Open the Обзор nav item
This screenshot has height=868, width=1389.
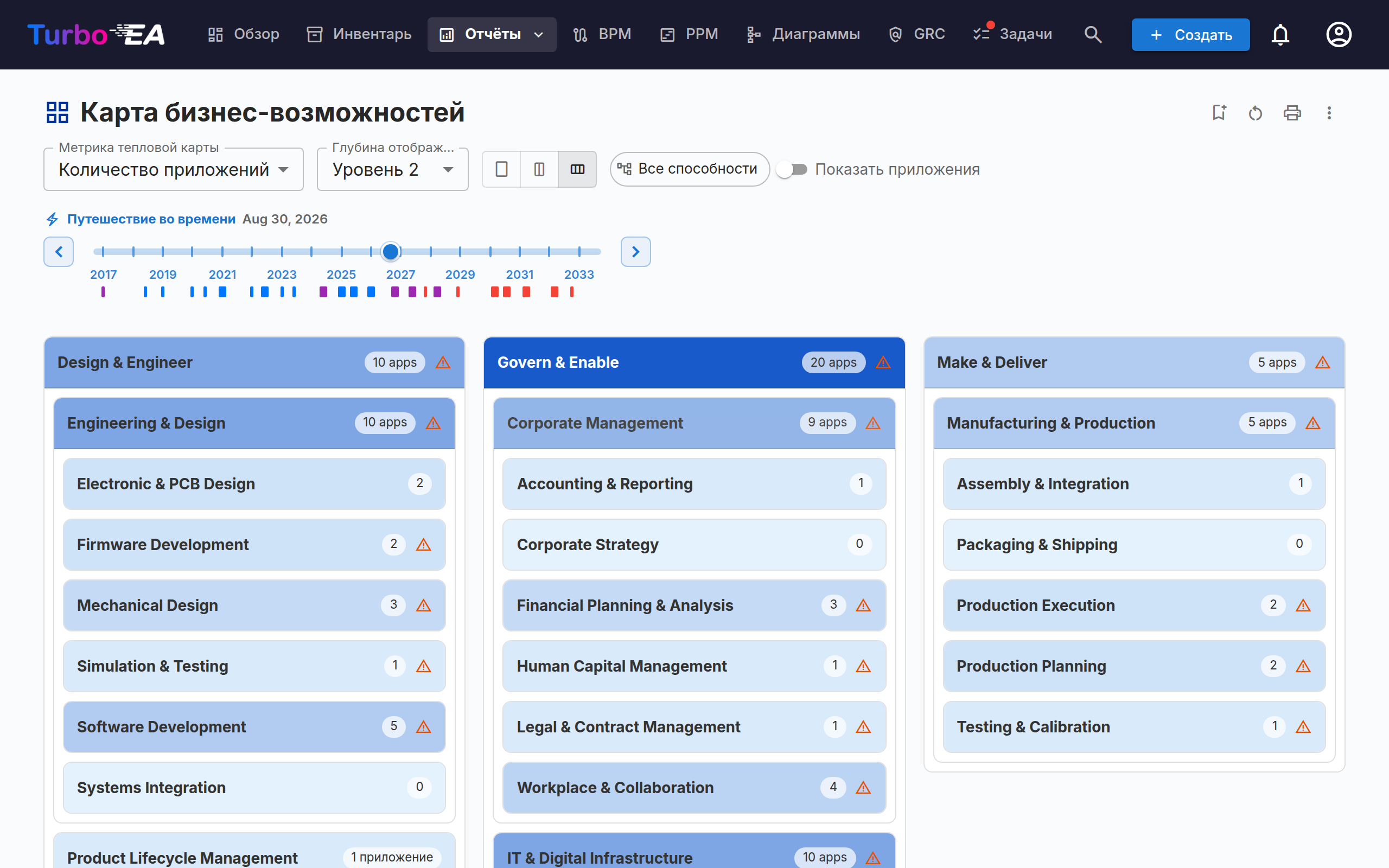244,34
